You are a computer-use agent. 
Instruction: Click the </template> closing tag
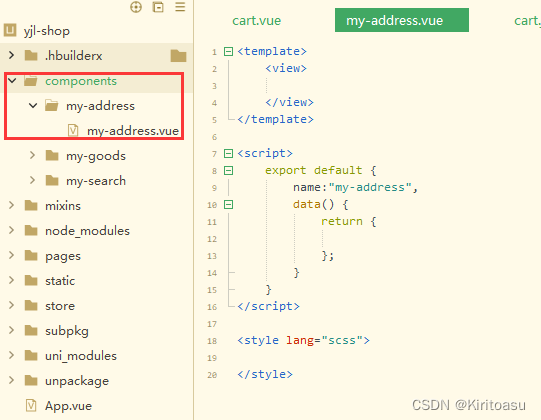[x=275, y=119]
